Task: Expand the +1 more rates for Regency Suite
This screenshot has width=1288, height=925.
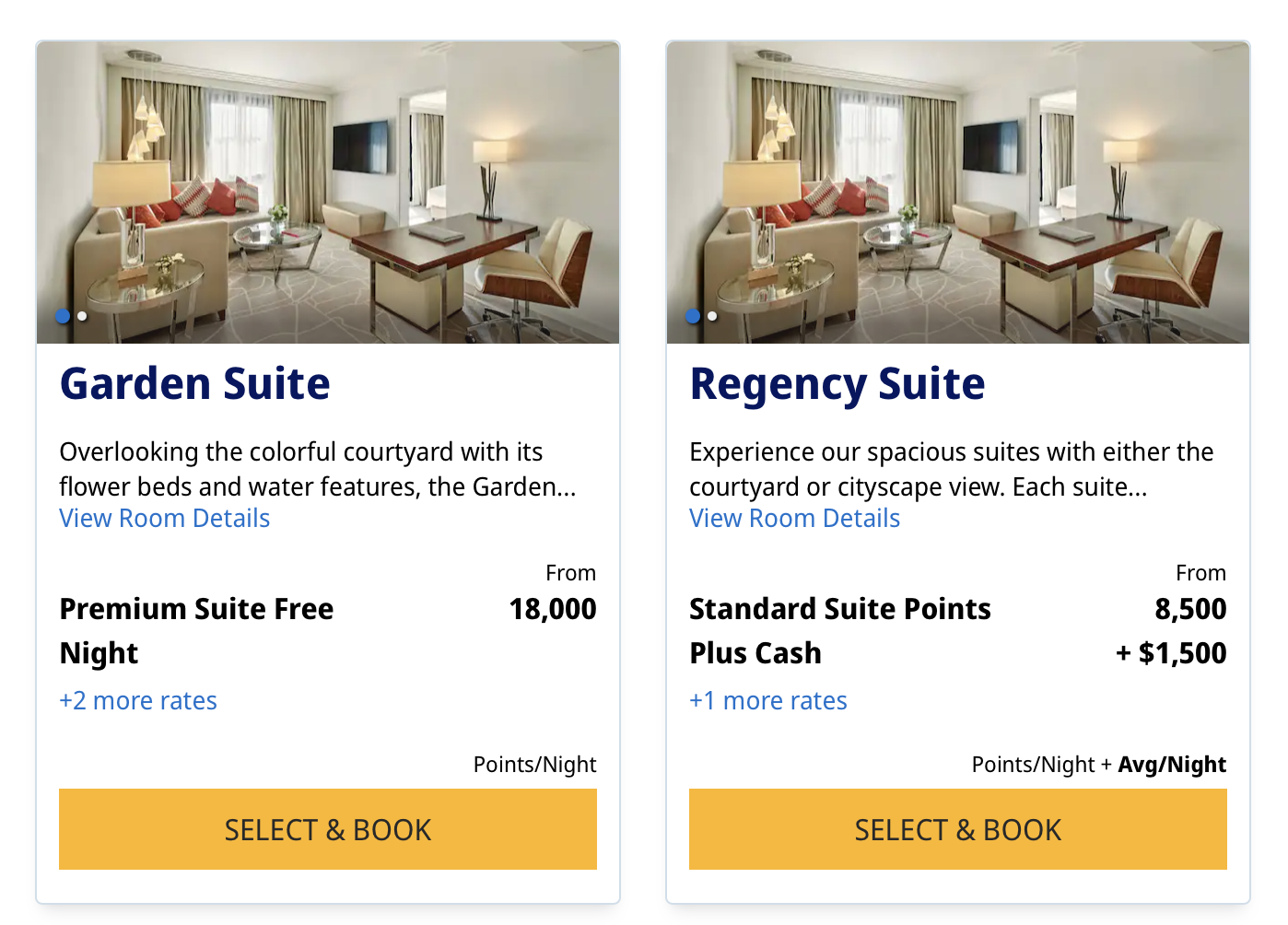Action: point(768,700)
